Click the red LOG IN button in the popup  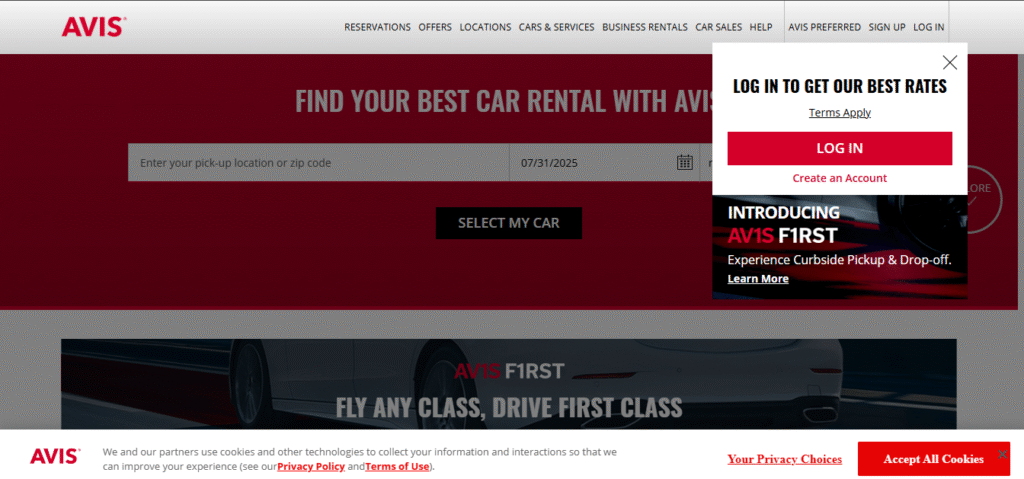click(839, 148)
